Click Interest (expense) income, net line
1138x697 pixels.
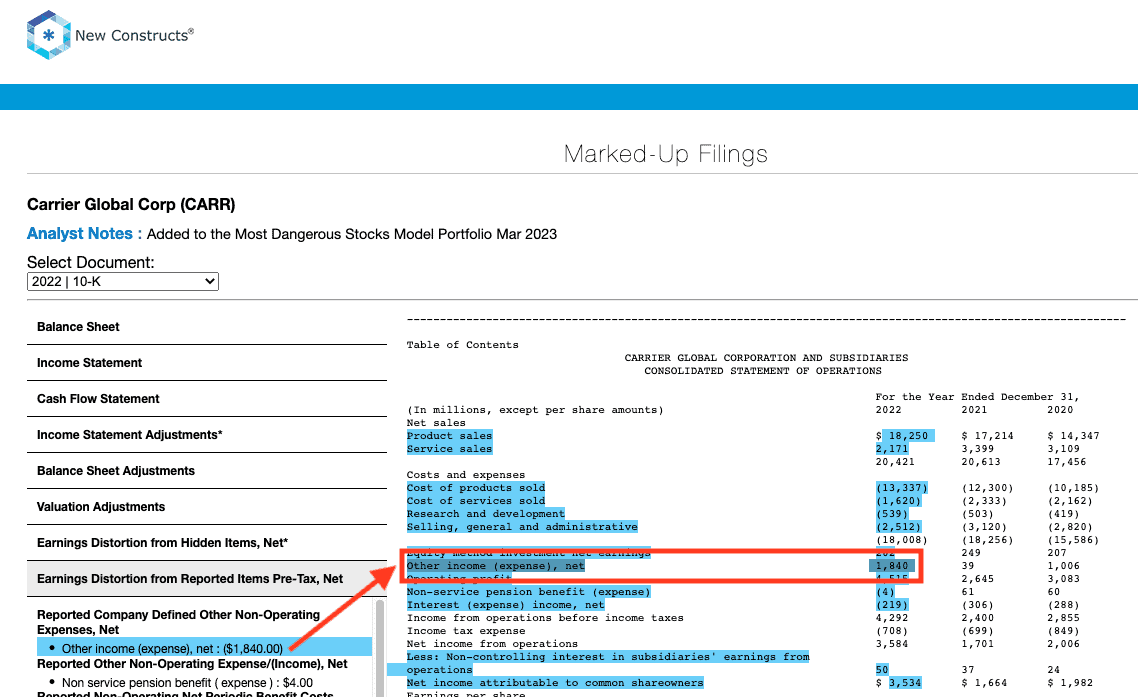[x=505, y=605]
